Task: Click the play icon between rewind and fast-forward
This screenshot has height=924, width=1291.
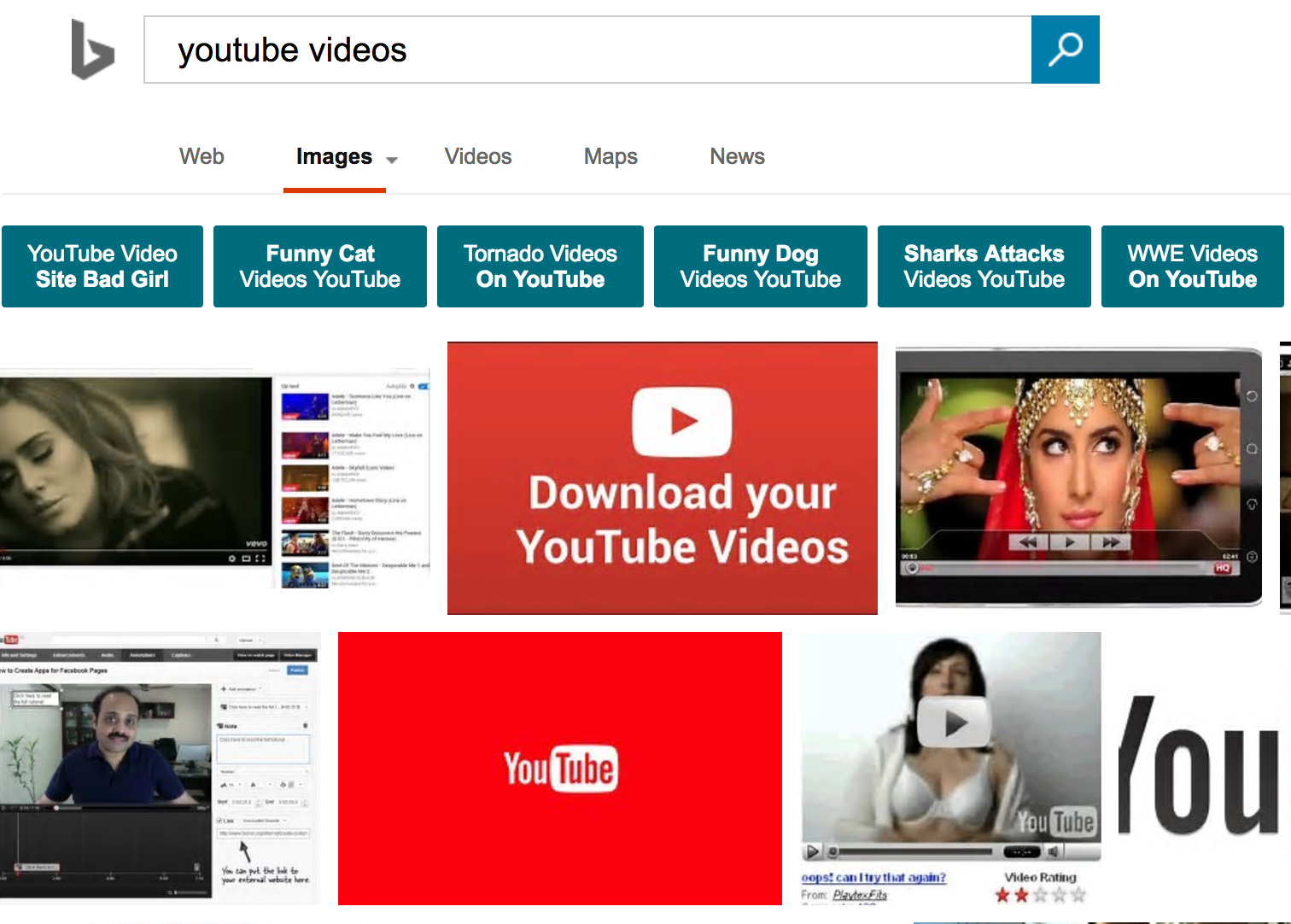Action: (1069, 542)
